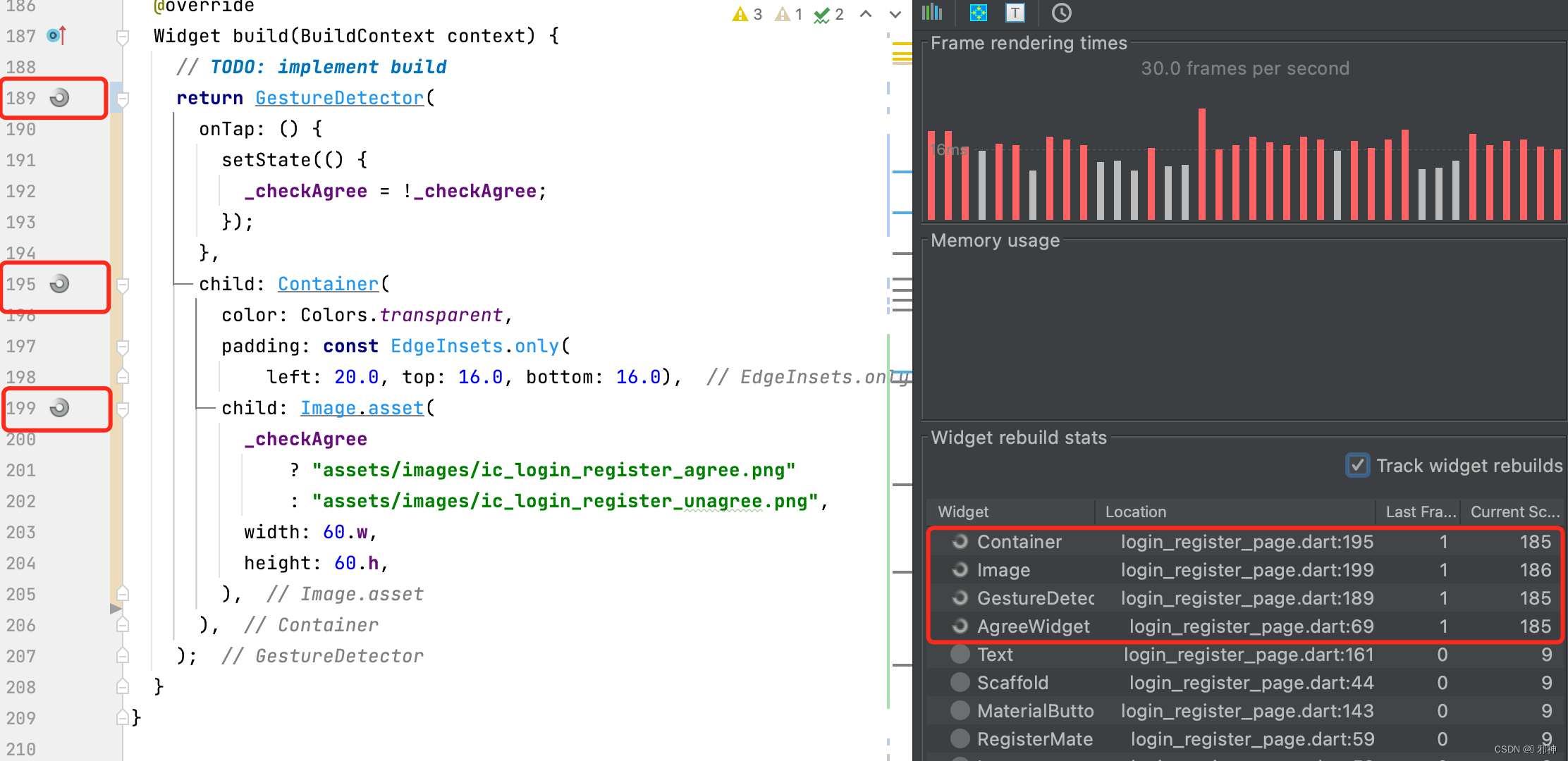Go to next highlighted error arrow
Image resolution: width=1568 pixels, height=761 pixels.
coord(895,14)
